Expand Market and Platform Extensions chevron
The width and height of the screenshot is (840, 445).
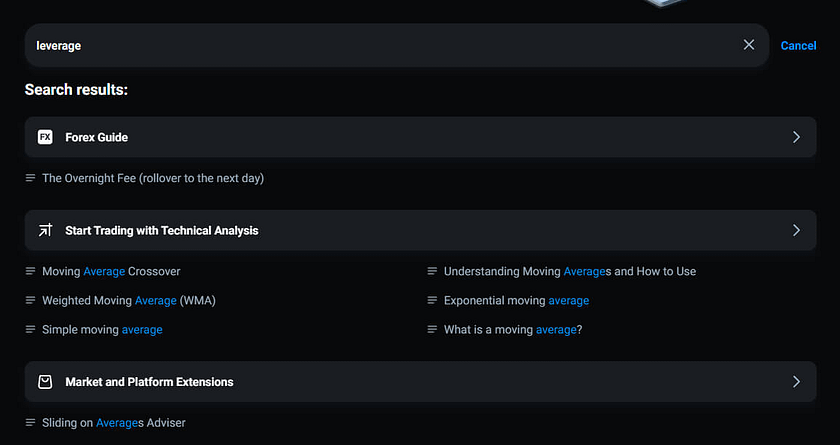point(796,382)
